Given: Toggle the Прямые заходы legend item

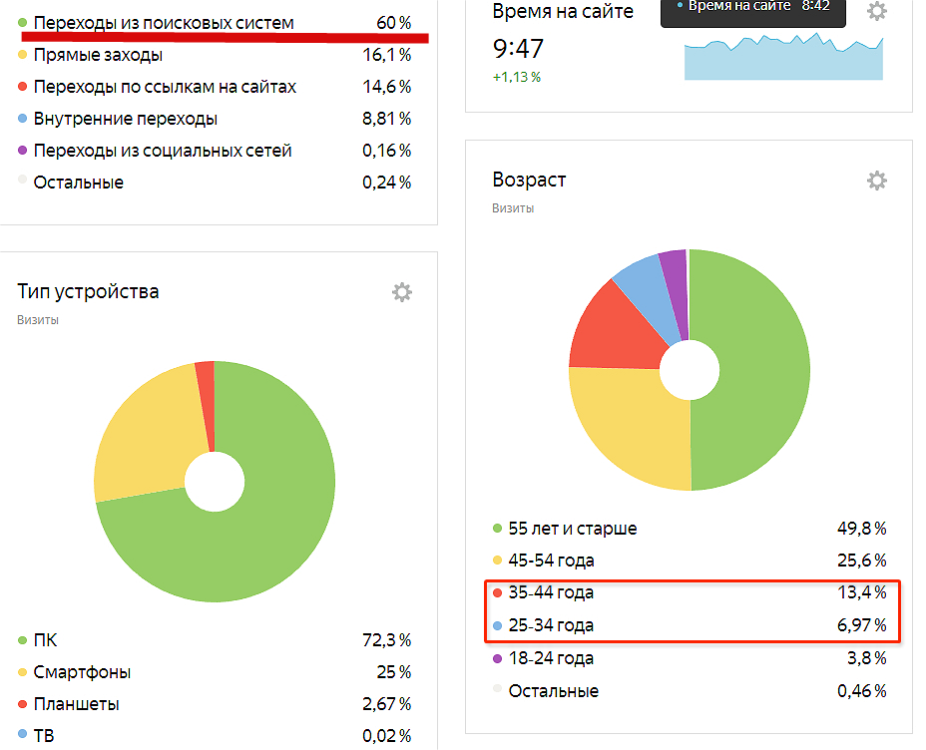Looking at the screenshot, I should pyautogui.click(x=98, y=55).
